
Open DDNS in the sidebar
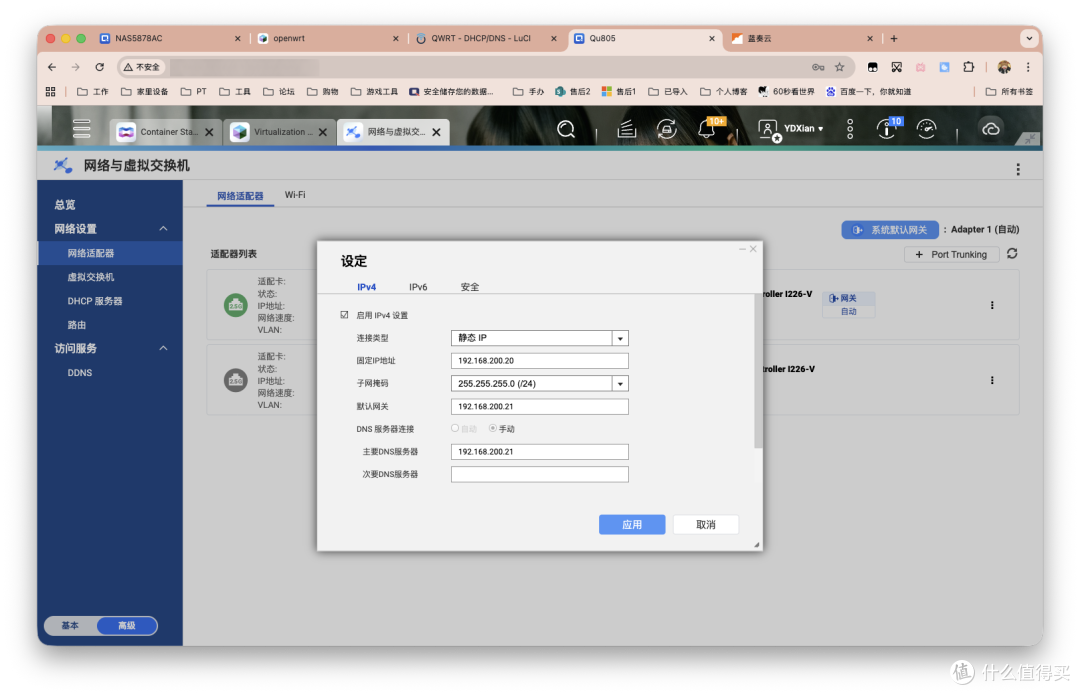coord(80,373)
